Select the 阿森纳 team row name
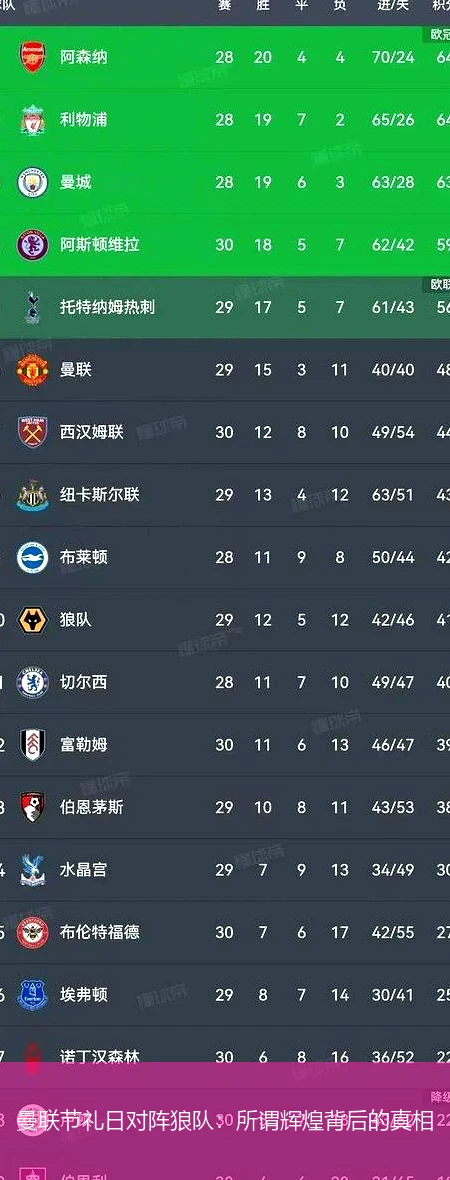 coord(84,57)
